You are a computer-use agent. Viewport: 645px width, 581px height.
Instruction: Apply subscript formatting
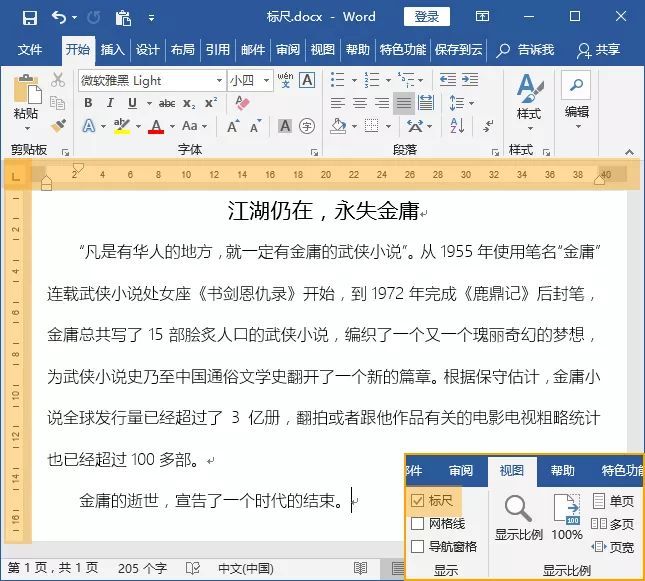[x=189, y=103]
